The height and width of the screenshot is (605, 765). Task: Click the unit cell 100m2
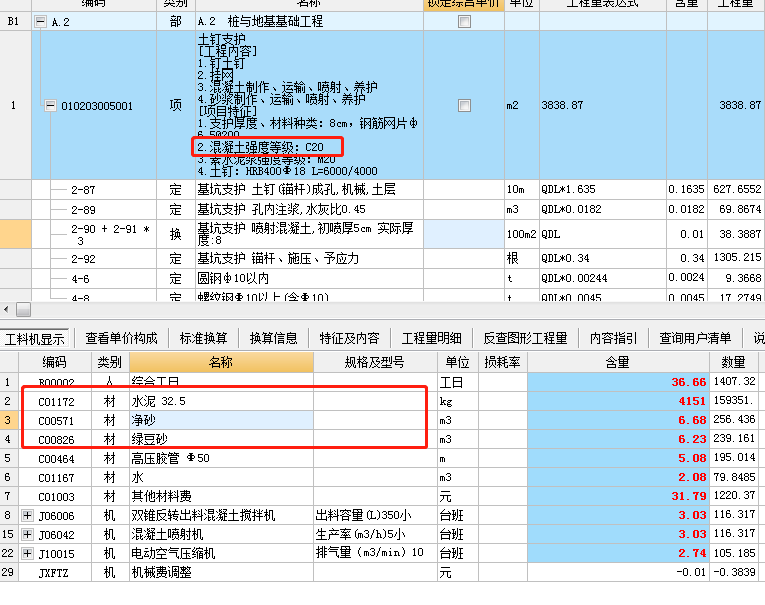(522, 234)
